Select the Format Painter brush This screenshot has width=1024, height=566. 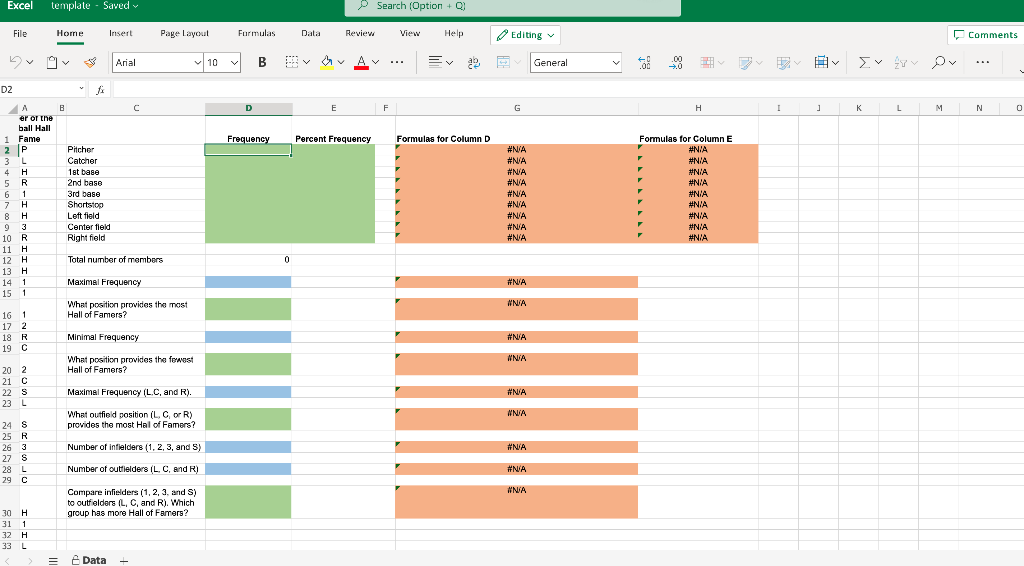[90, 62]
